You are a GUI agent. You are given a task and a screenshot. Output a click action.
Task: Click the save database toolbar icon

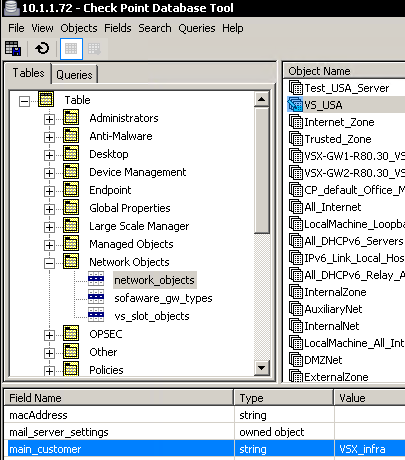[x=13, y=49]
